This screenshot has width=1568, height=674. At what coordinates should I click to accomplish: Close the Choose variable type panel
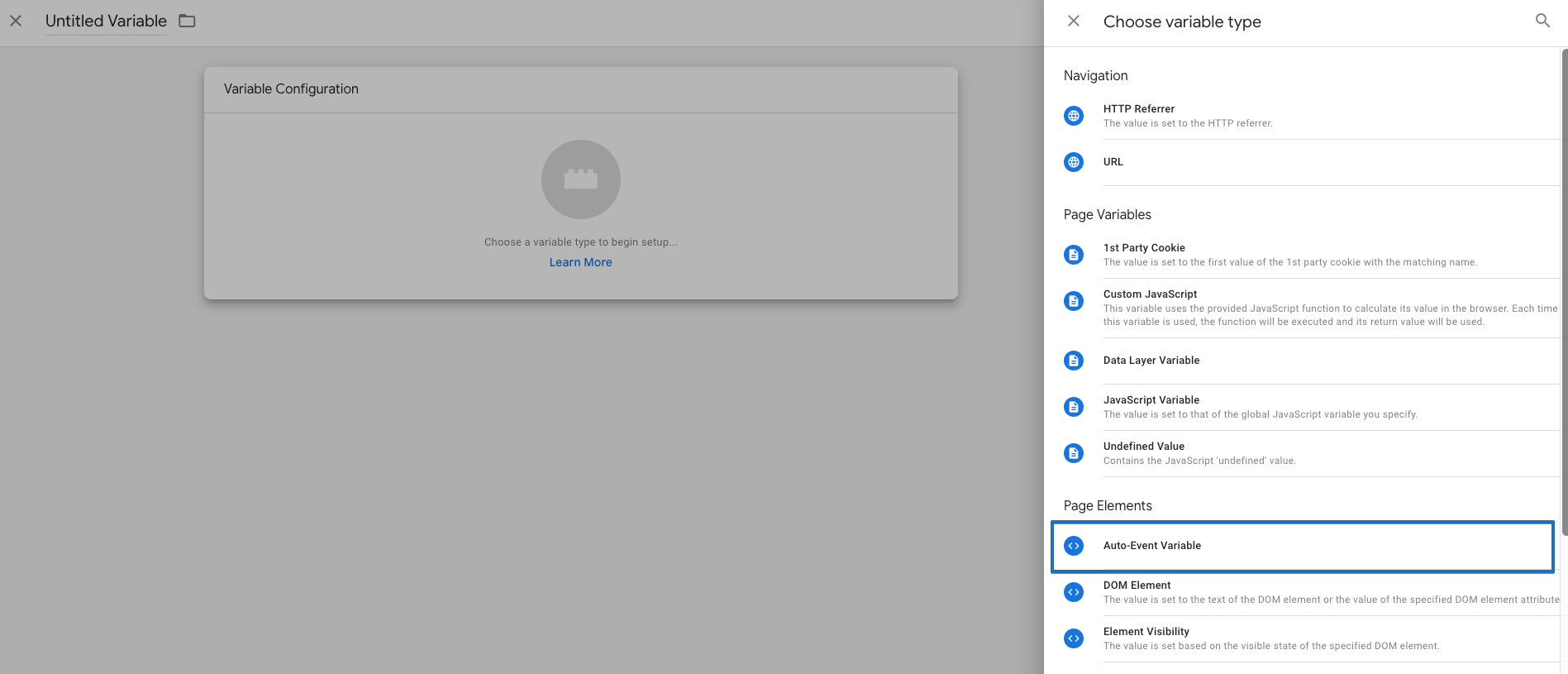[1074, 21]
